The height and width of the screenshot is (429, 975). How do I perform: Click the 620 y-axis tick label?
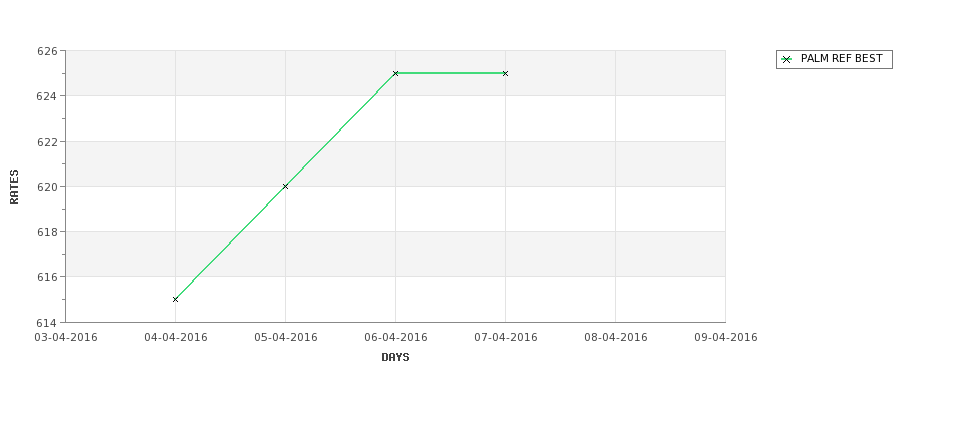[47, 187]
